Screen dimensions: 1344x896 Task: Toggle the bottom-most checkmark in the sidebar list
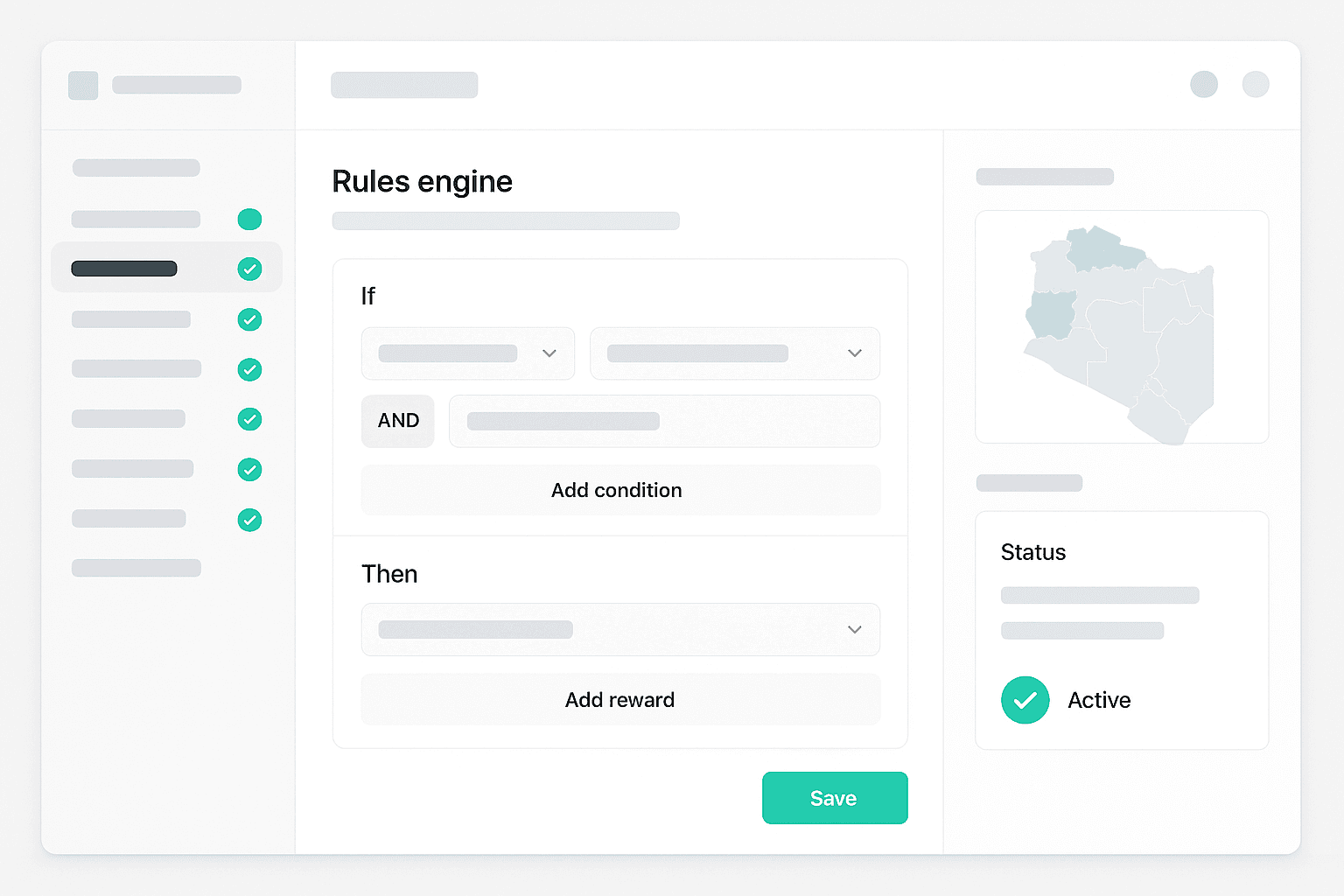pos(249,521)
